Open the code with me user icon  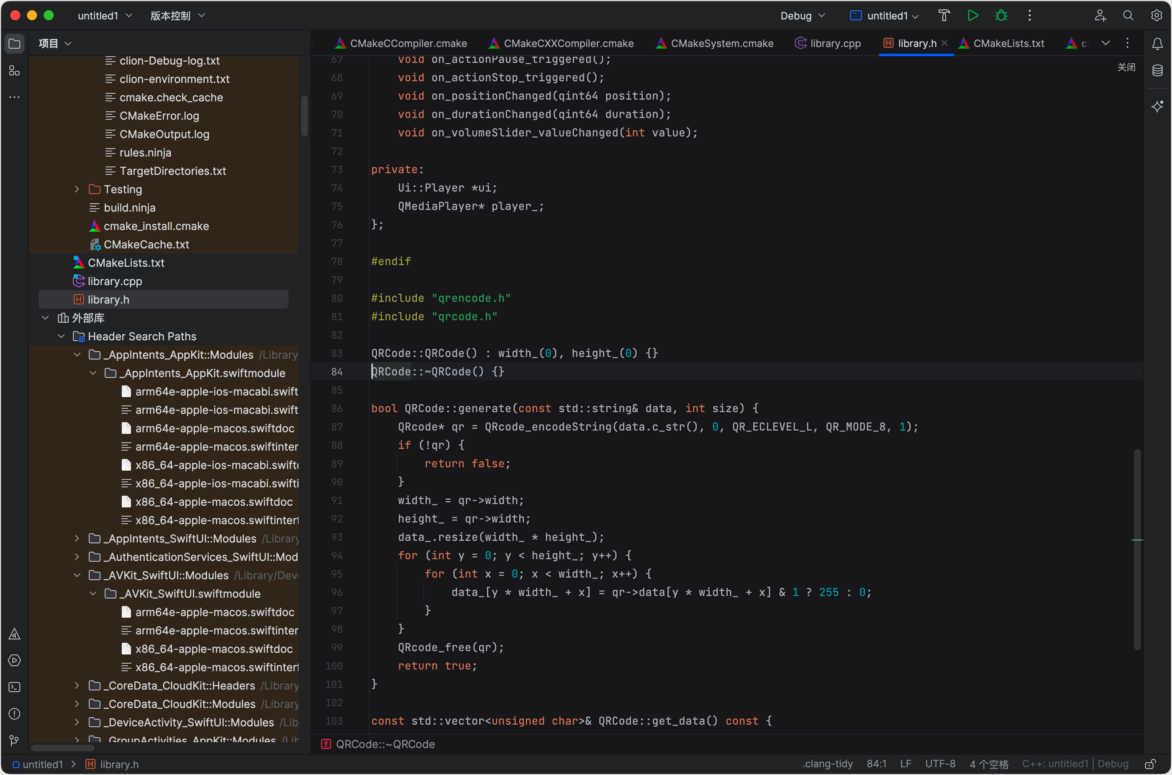coord(1099,16)
